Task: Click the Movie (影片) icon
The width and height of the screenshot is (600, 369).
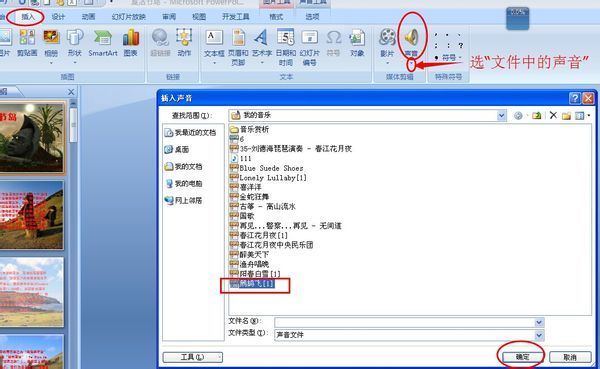Action: [387, 38]
